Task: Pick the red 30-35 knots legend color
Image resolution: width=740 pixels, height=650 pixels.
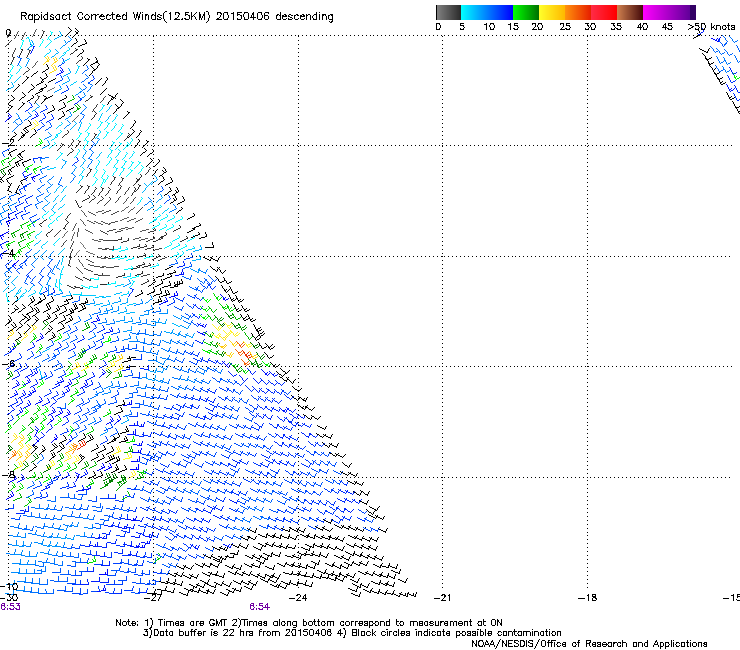Action: [x=604, y=12]
